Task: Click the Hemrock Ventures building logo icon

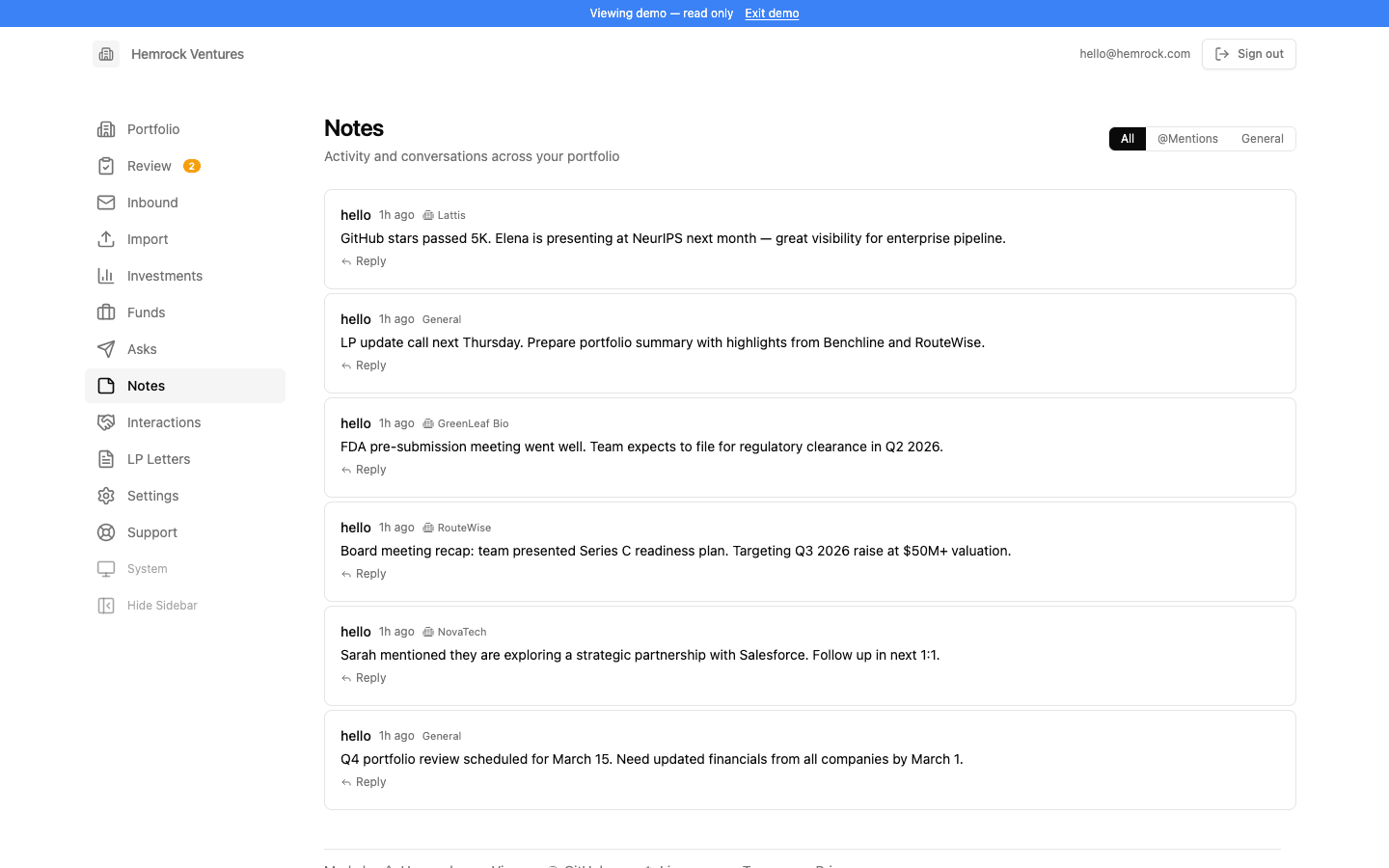Action: pos(106,54)
